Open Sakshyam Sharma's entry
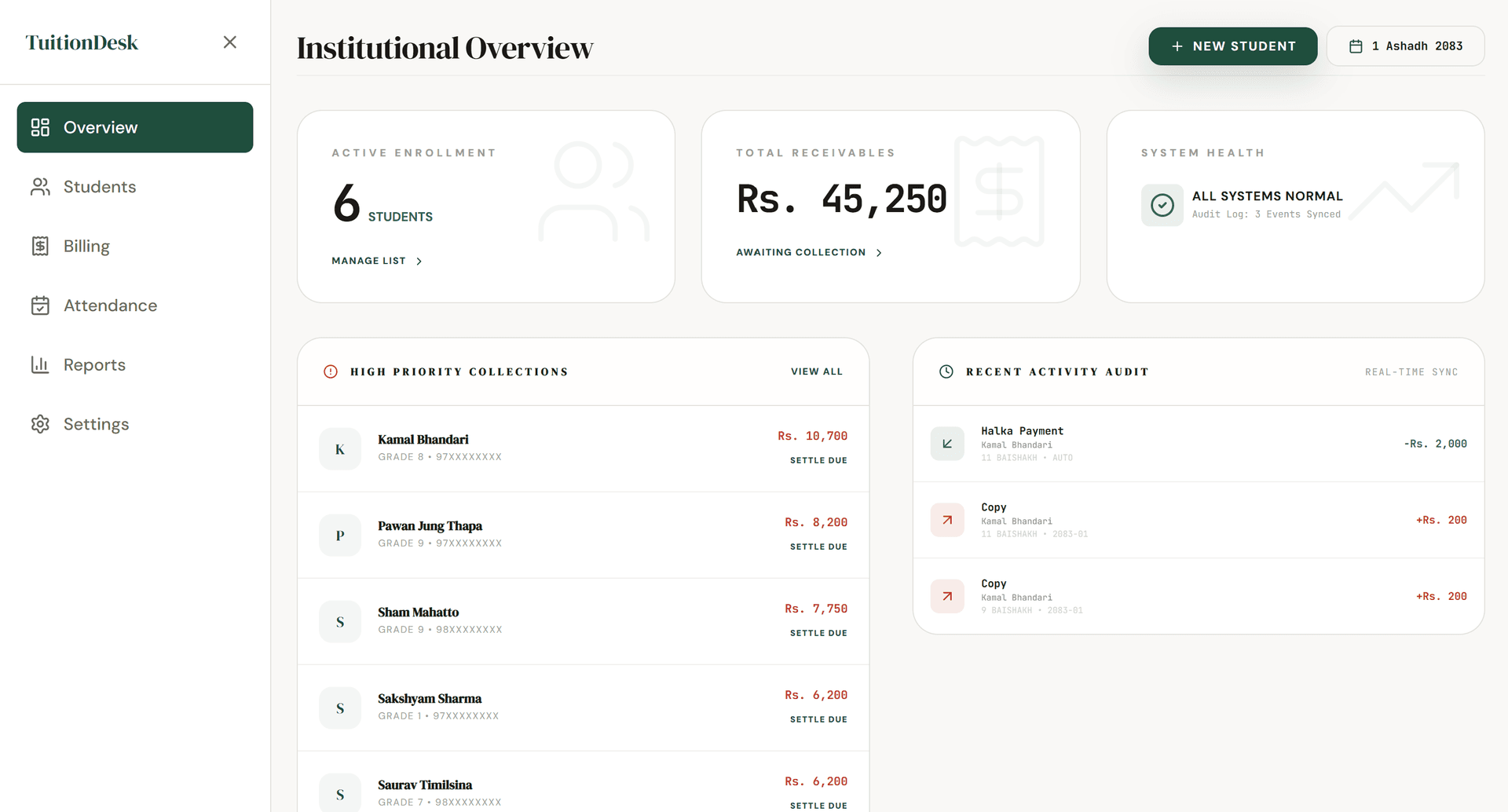1508x812 pixels. click(583, 708)
